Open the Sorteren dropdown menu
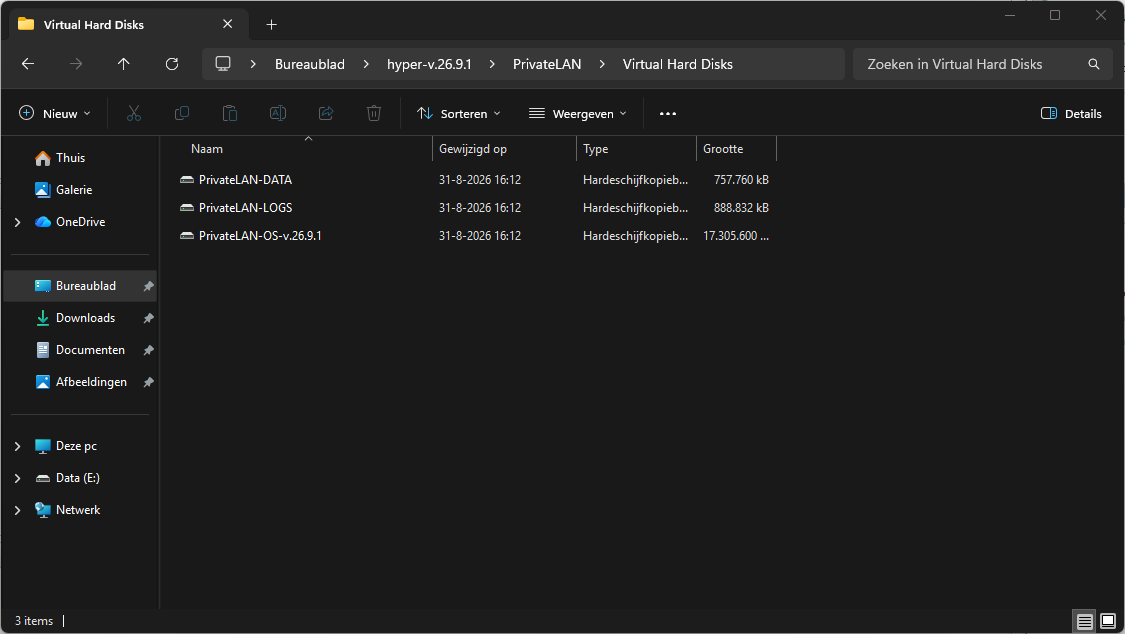The height and width of the screenshot is (634, 1125). coord(459,113)
